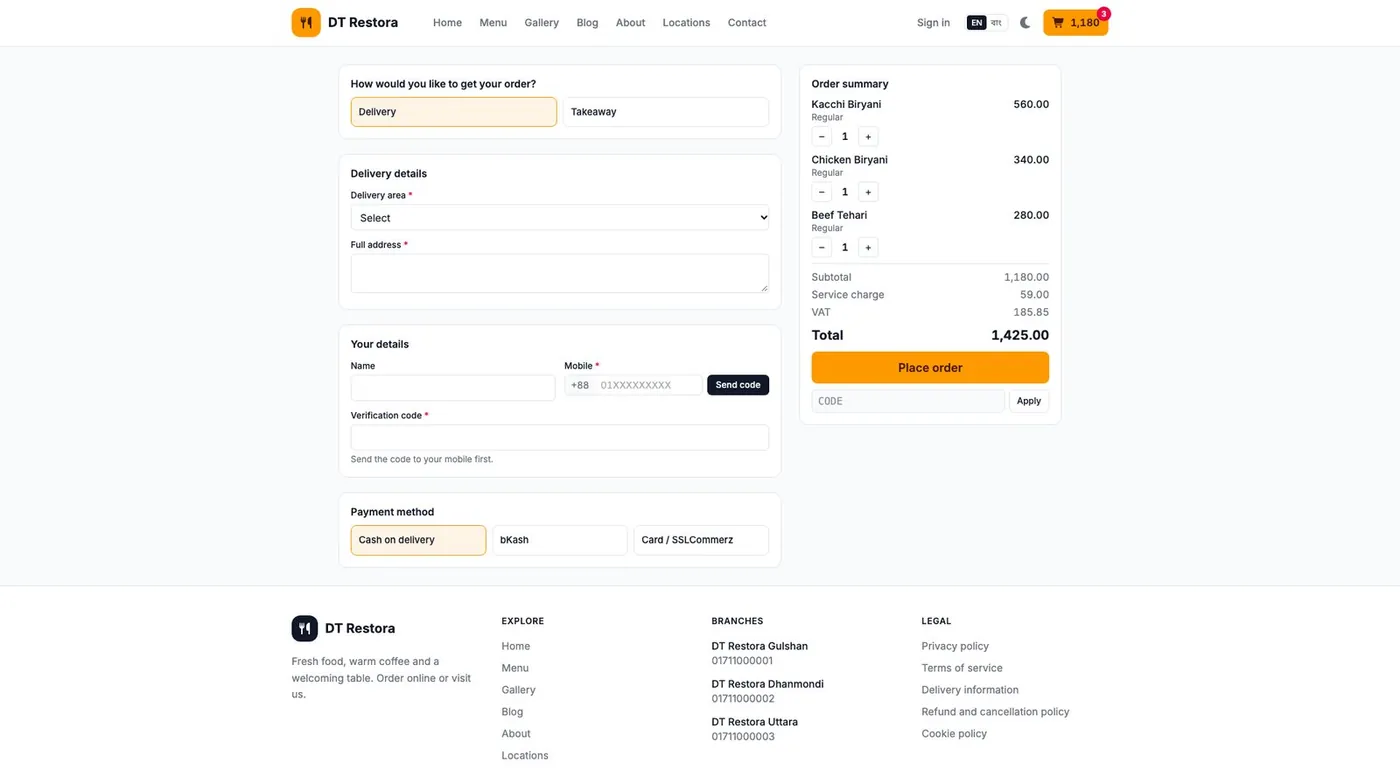The image size is (1400, 770).
Task: Select the Takeaway order option
Action: 666,112
